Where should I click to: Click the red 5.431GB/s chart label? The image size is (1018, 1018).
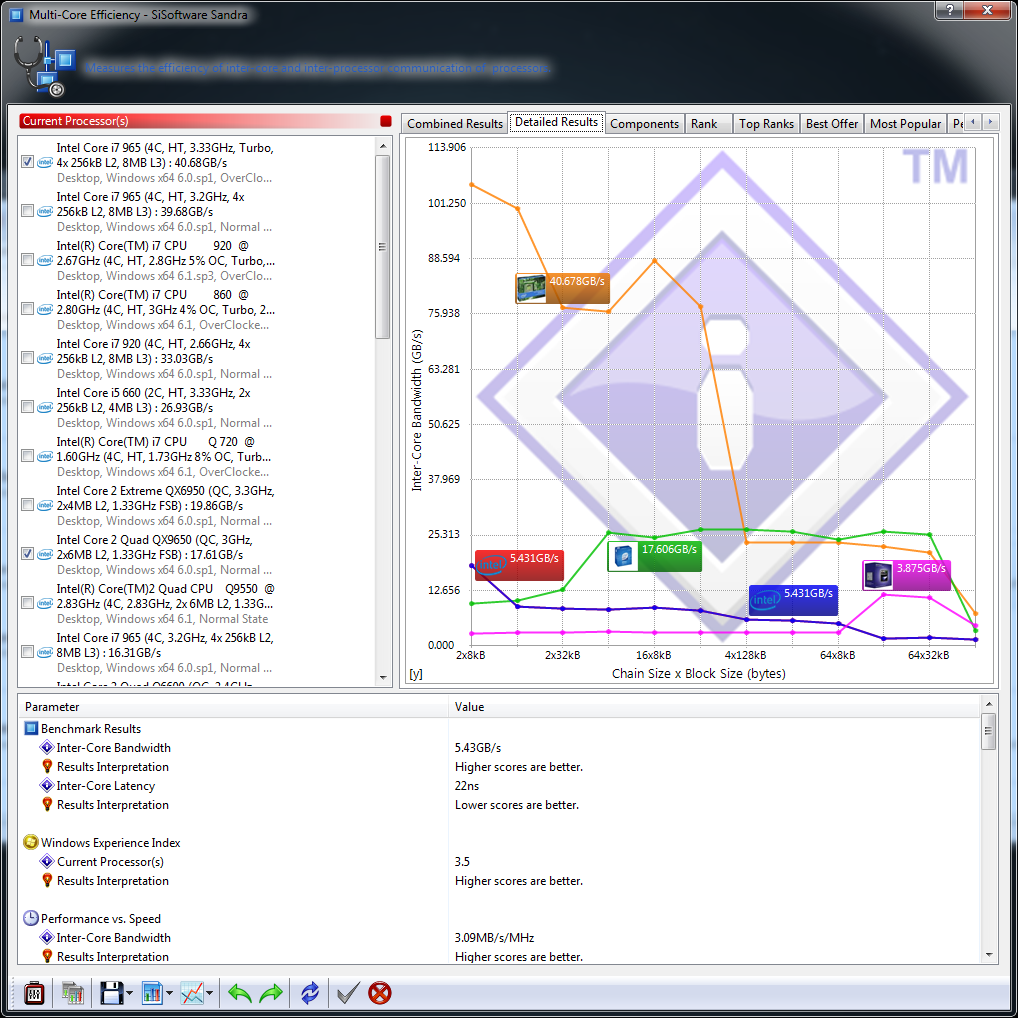point(519,565)
